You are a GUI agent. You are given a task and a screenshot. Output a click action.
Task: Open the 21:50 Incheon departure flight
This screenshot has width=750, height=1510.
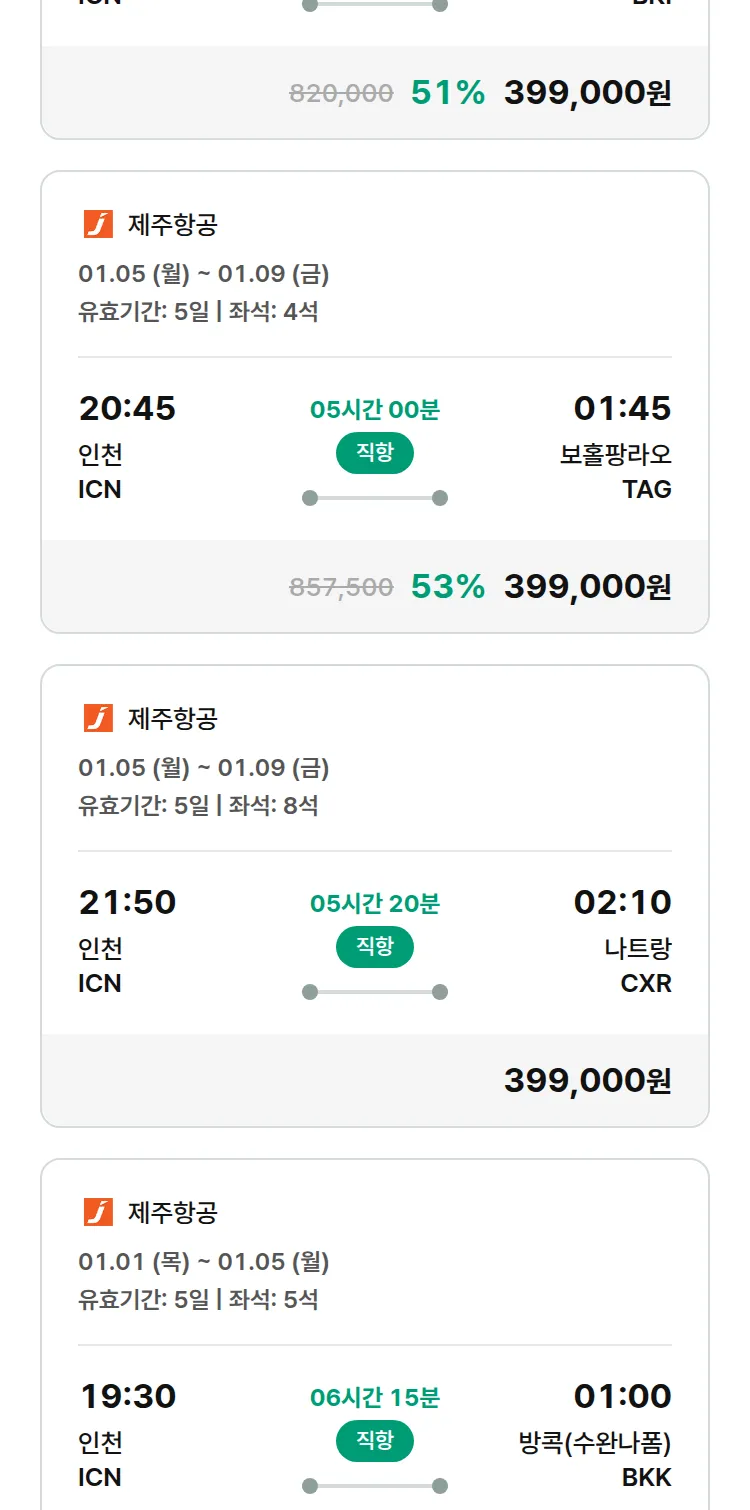click(127, 902)
